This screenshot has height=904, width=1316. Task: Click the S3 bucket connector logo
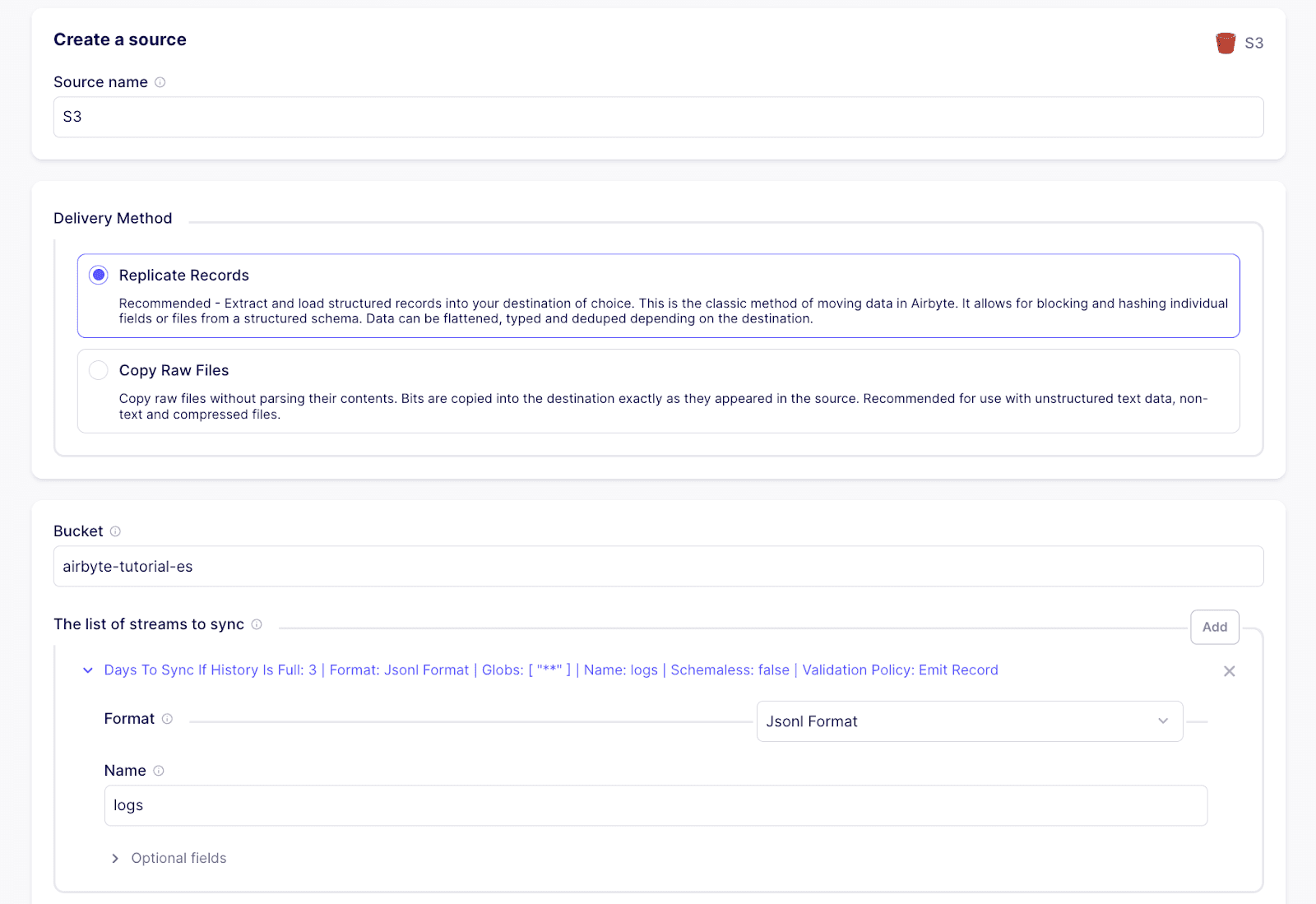point(1225,43)
